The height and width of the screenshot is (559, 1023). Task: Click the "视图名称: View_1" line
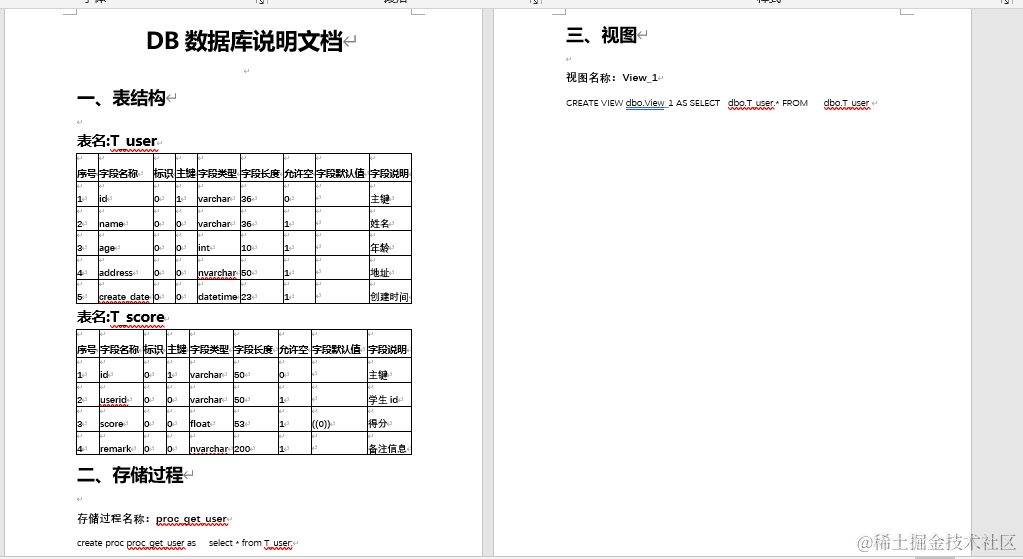611,78
